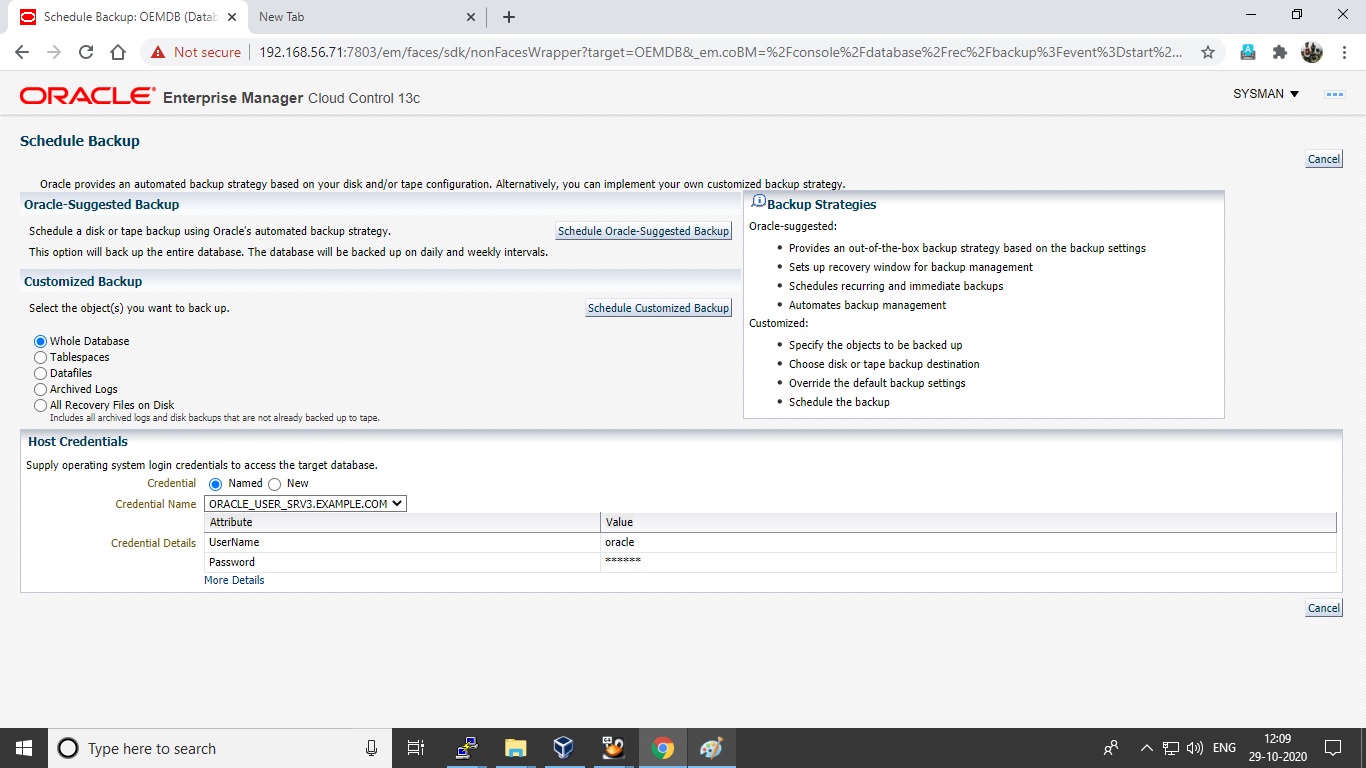
Task: Select the Tablespaces radio button
Action: tap(40, 357)
